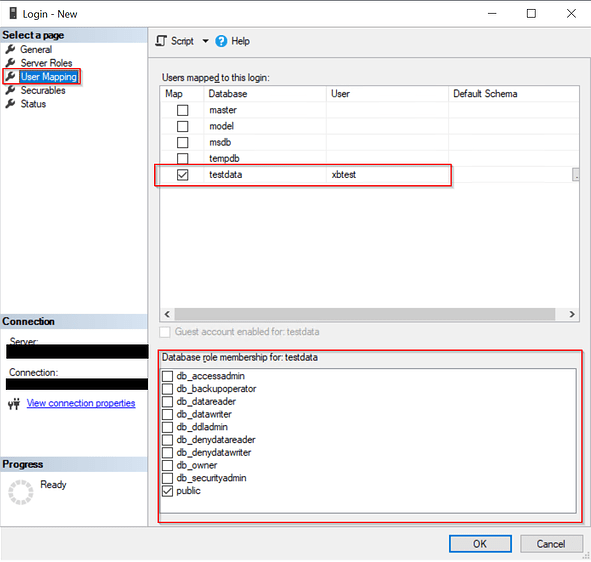Viewport: 591px width, 562px height.
Task: Uncheck the Map box for testdata
Action: click(182, 175)
